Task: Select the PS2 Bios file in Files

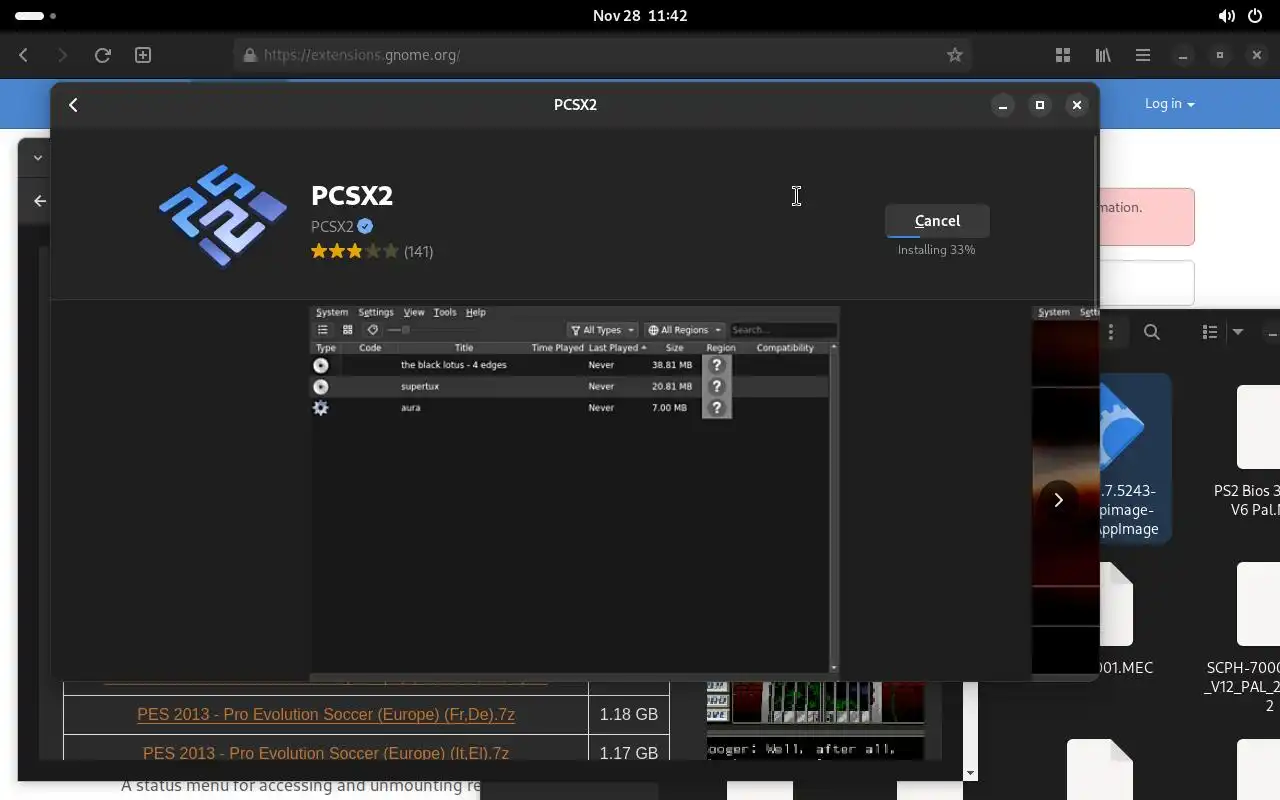Action: pyautogui.click(x=1249, y=450)
